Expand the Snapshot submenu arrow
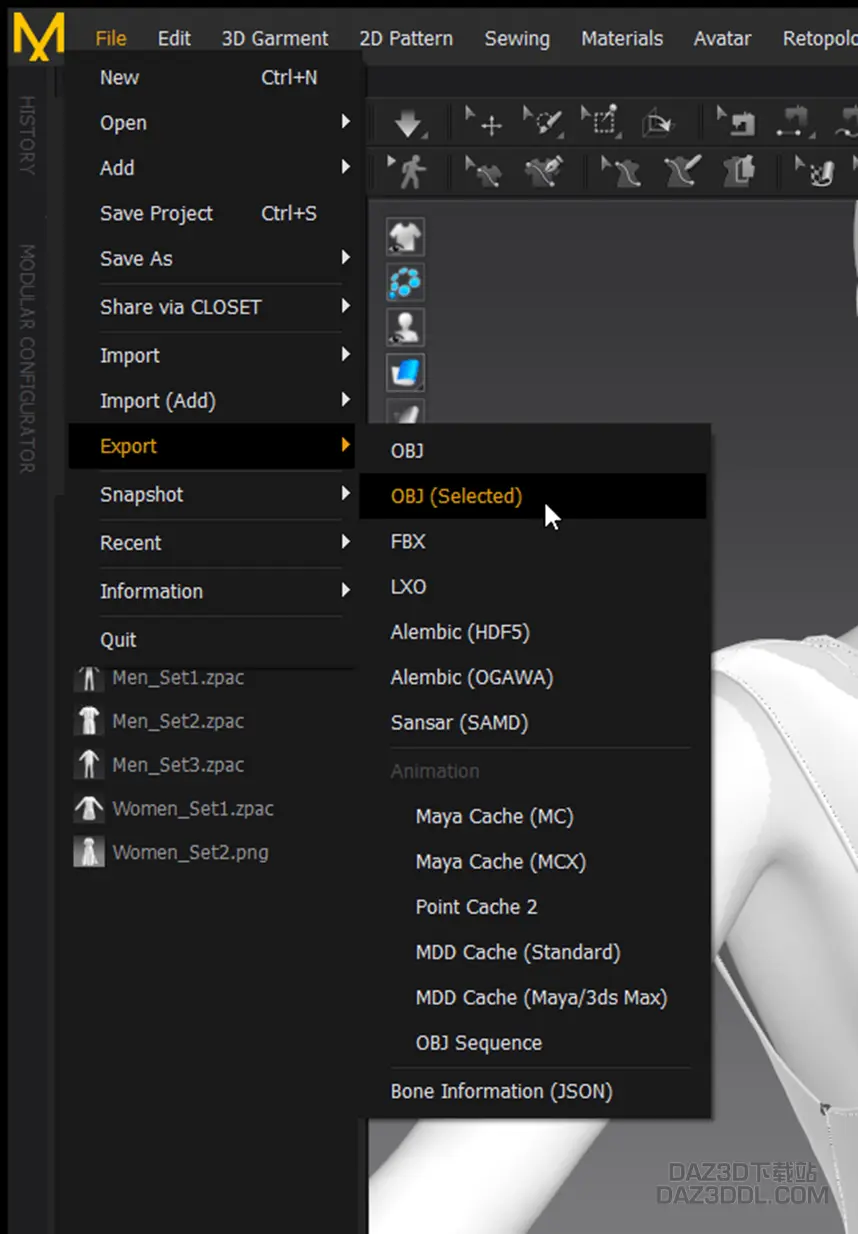 346,494
